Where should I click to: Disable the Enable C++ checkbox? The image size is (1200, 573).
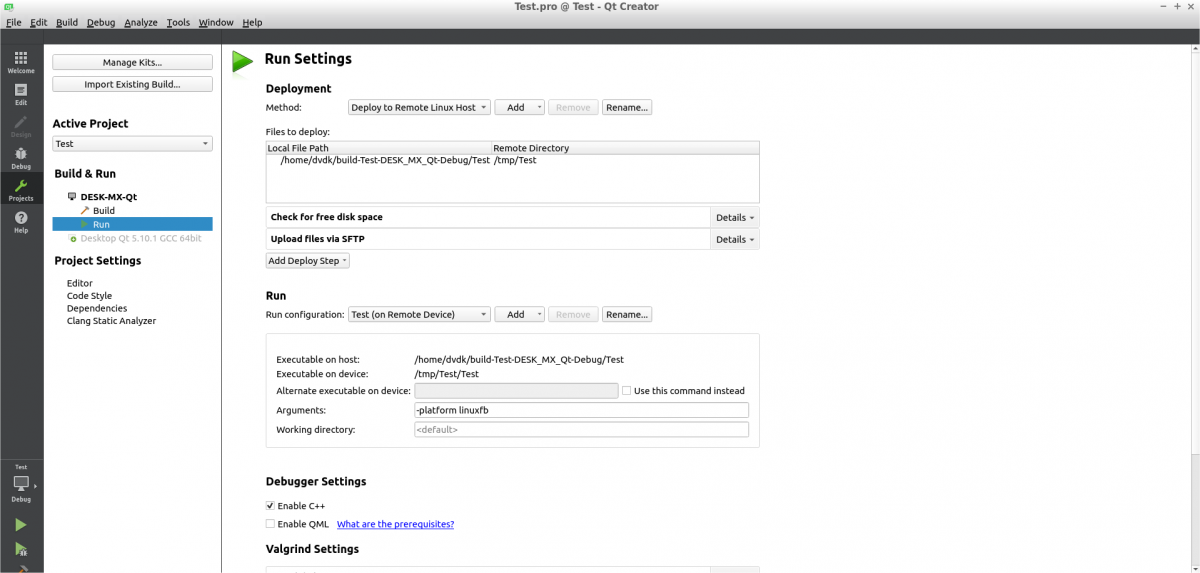pos(270,506)
